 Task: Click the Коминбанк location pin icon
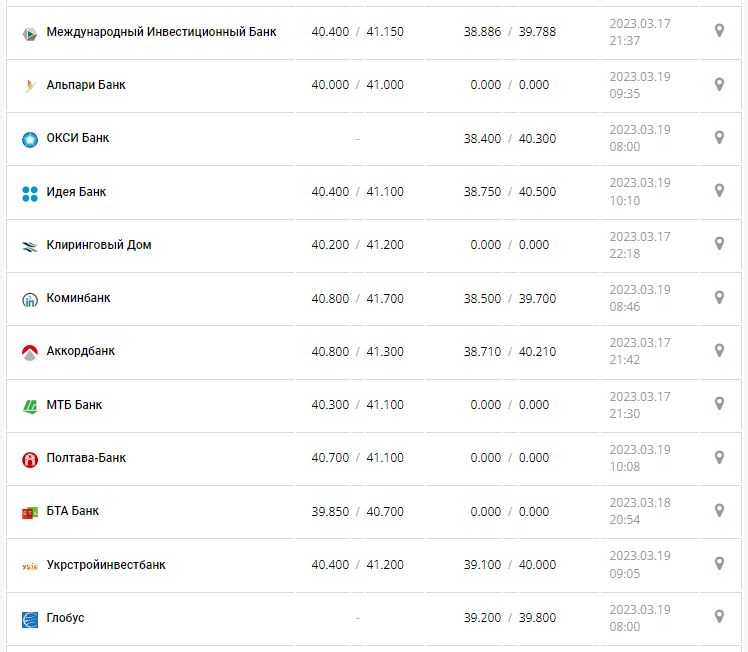click(x=719, y=298)
